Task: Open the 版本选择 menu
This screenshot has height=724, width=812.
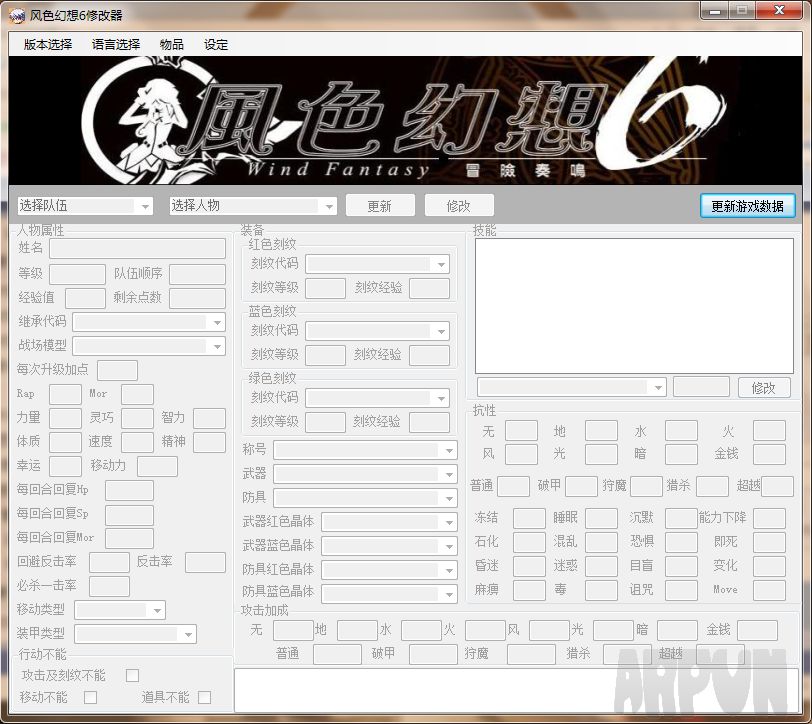Action: click(x=48, y=45)
